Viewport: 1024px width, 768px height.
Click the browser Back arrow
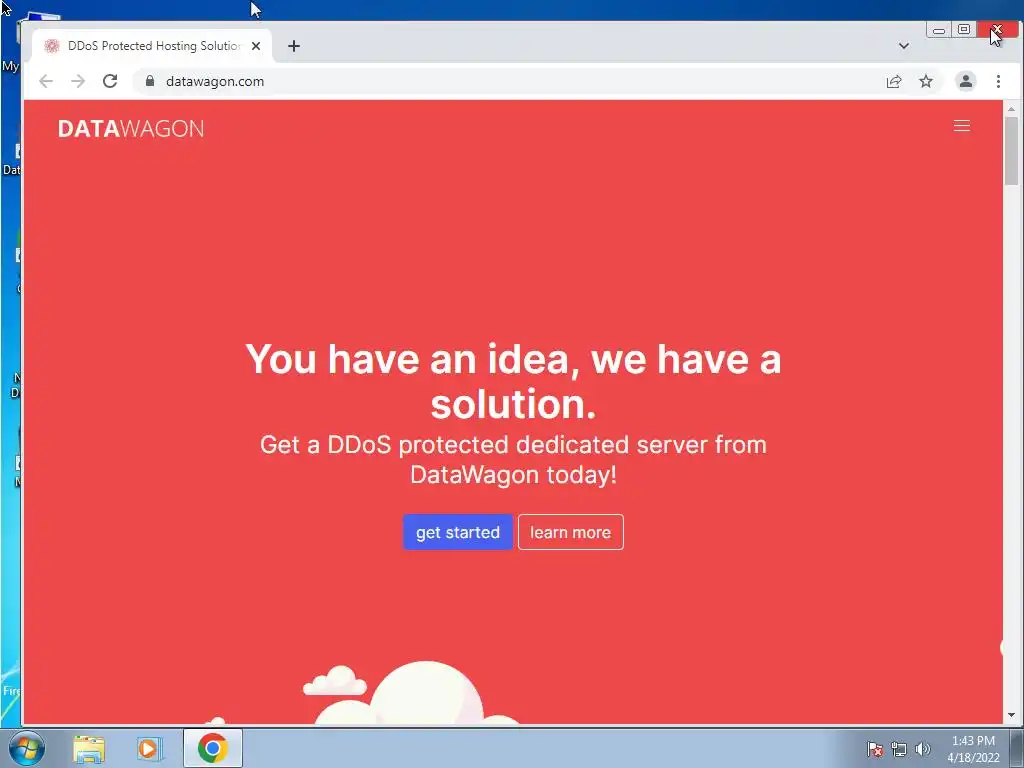coord(46,81)
